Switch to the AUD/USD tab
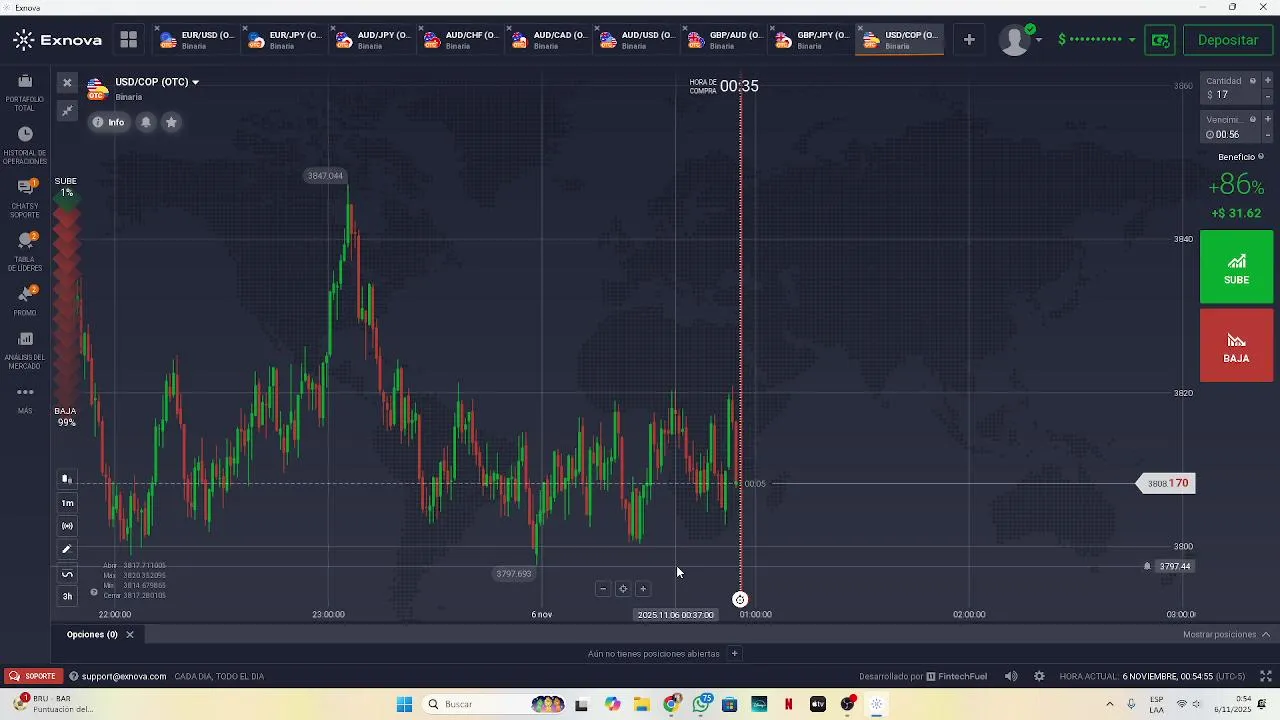The height and width of the screenshot is (720, 1280). tap(636, 40)
